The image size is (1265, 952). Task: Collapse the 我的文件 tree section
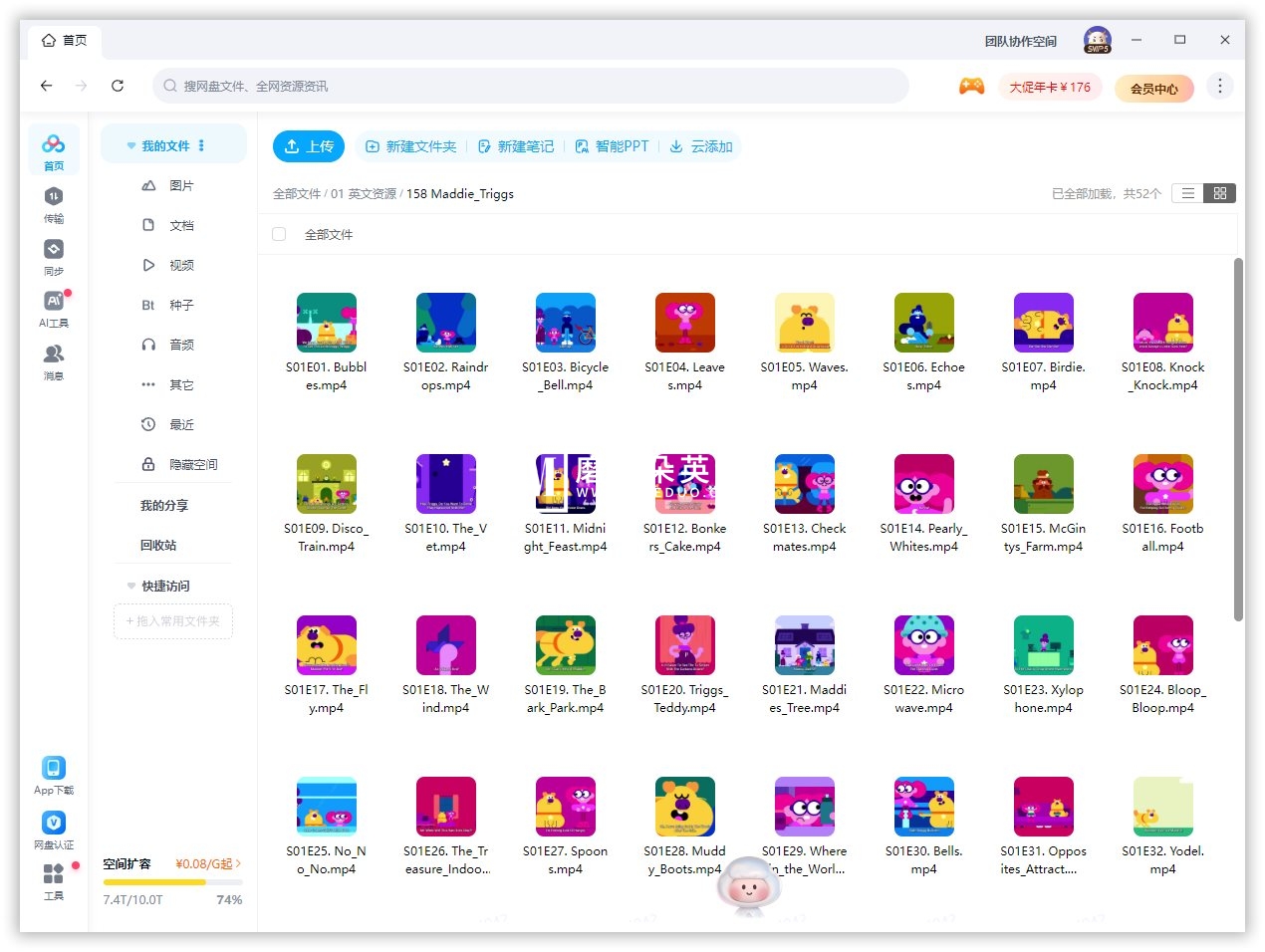[132, 143]
